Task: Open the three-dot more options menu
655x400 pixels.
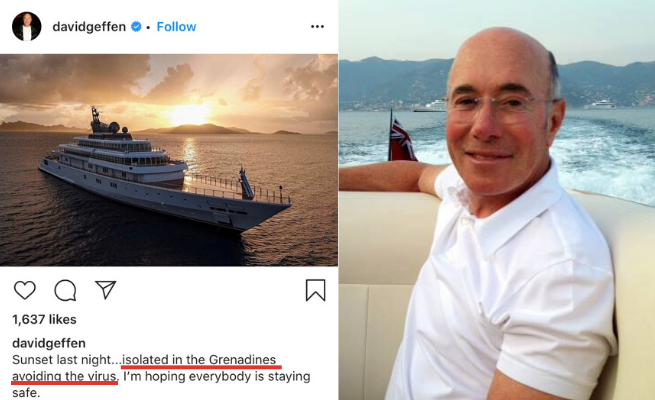Action: pos(317,26)
